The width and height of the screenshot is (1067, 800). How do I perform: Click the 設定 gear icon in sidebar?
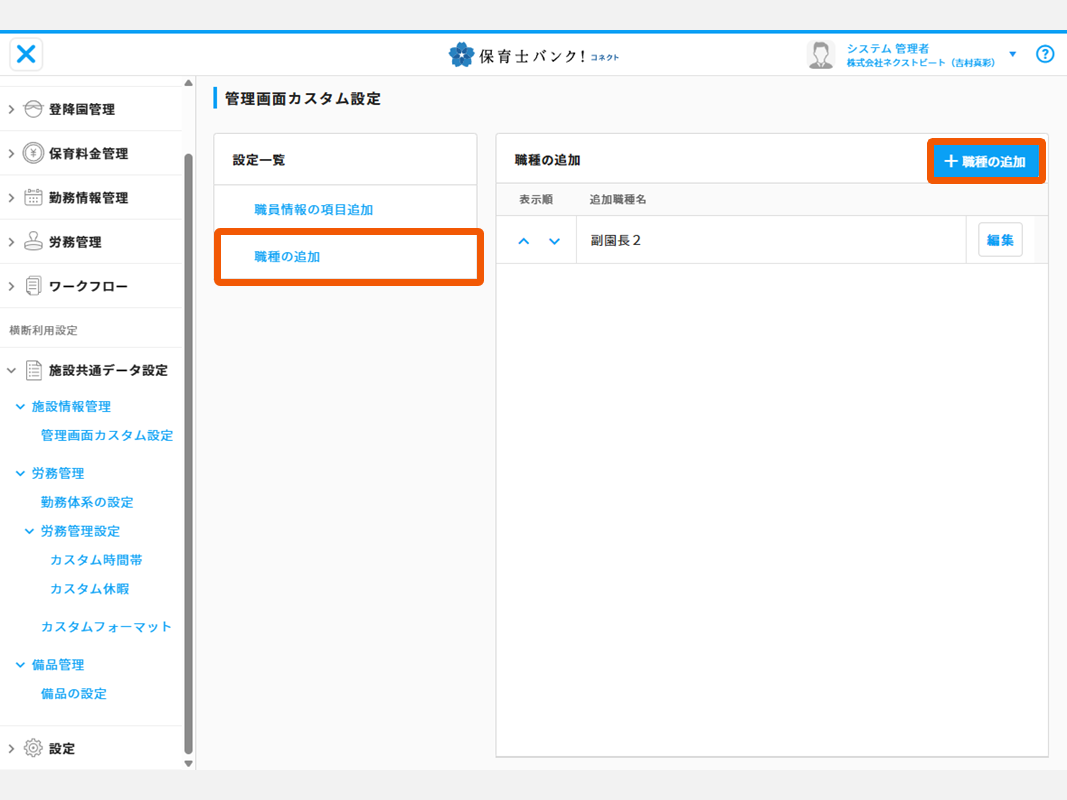point(33,748)
